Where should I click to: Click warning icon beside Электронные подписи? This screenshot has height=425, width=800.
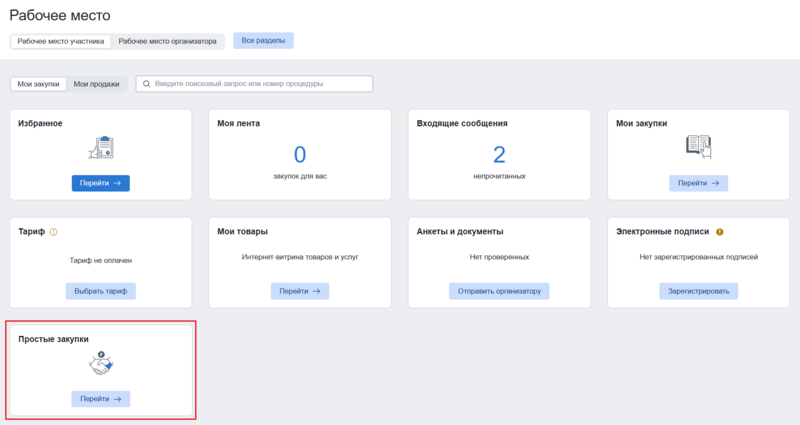pyautogui.click(x=720, y=232)
